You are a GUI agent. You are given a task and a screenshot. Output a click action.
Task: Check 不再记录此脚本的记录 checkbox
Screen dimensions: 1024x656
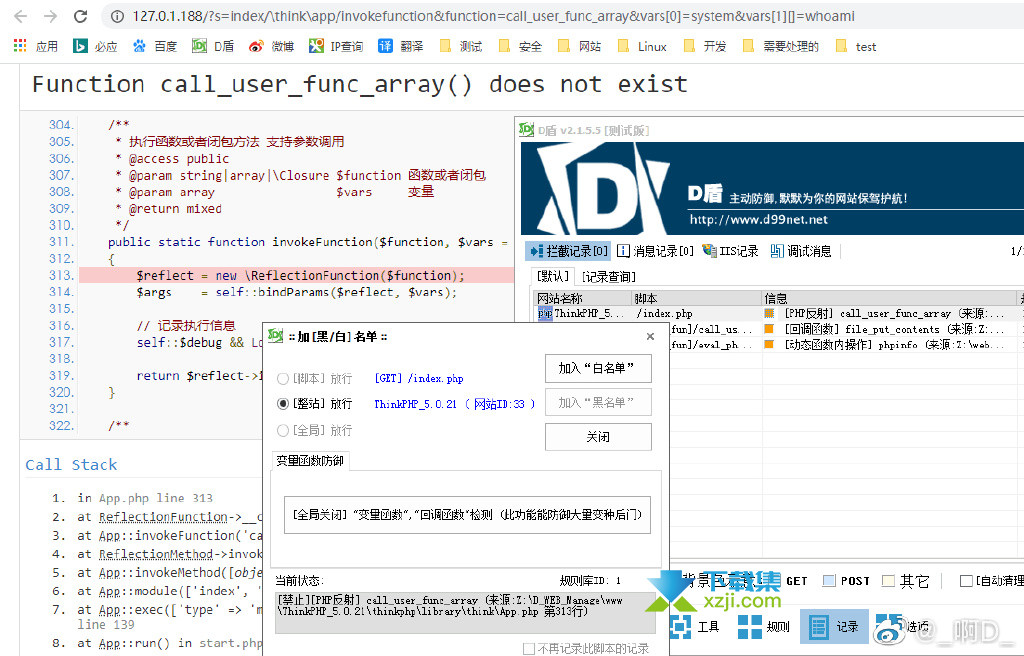pyautogui.click(x=529, y=648)
